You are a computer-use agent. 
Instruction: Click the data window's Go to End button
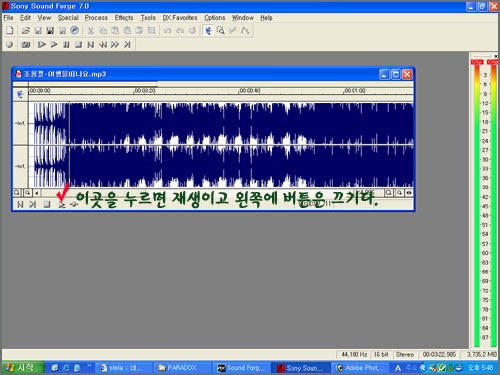pos(32,204)
